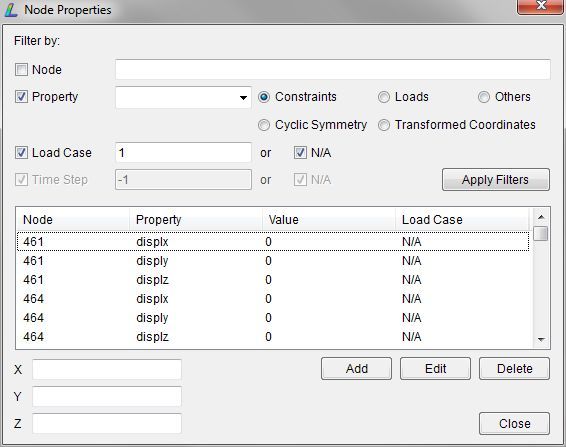Viewport: 566px width, 447px height.
Task: Click the Z coordinate field
Action: (107, 424)
